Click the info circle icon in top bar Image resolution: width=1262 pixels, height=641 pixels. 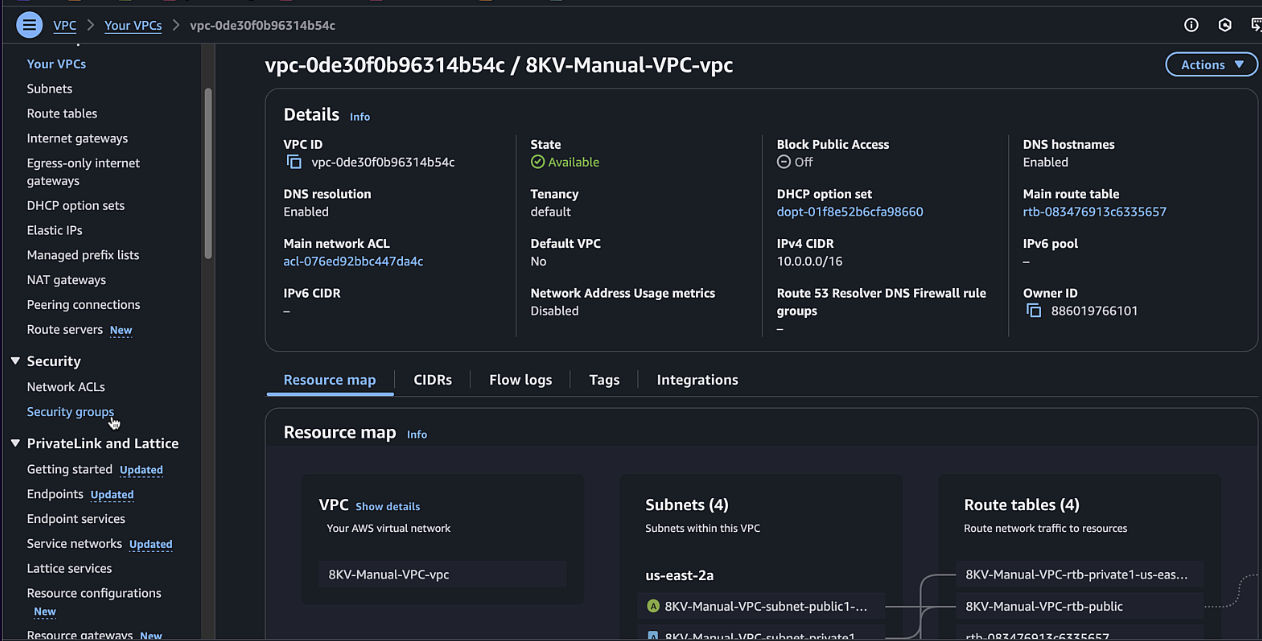(x=1191, y=25)
